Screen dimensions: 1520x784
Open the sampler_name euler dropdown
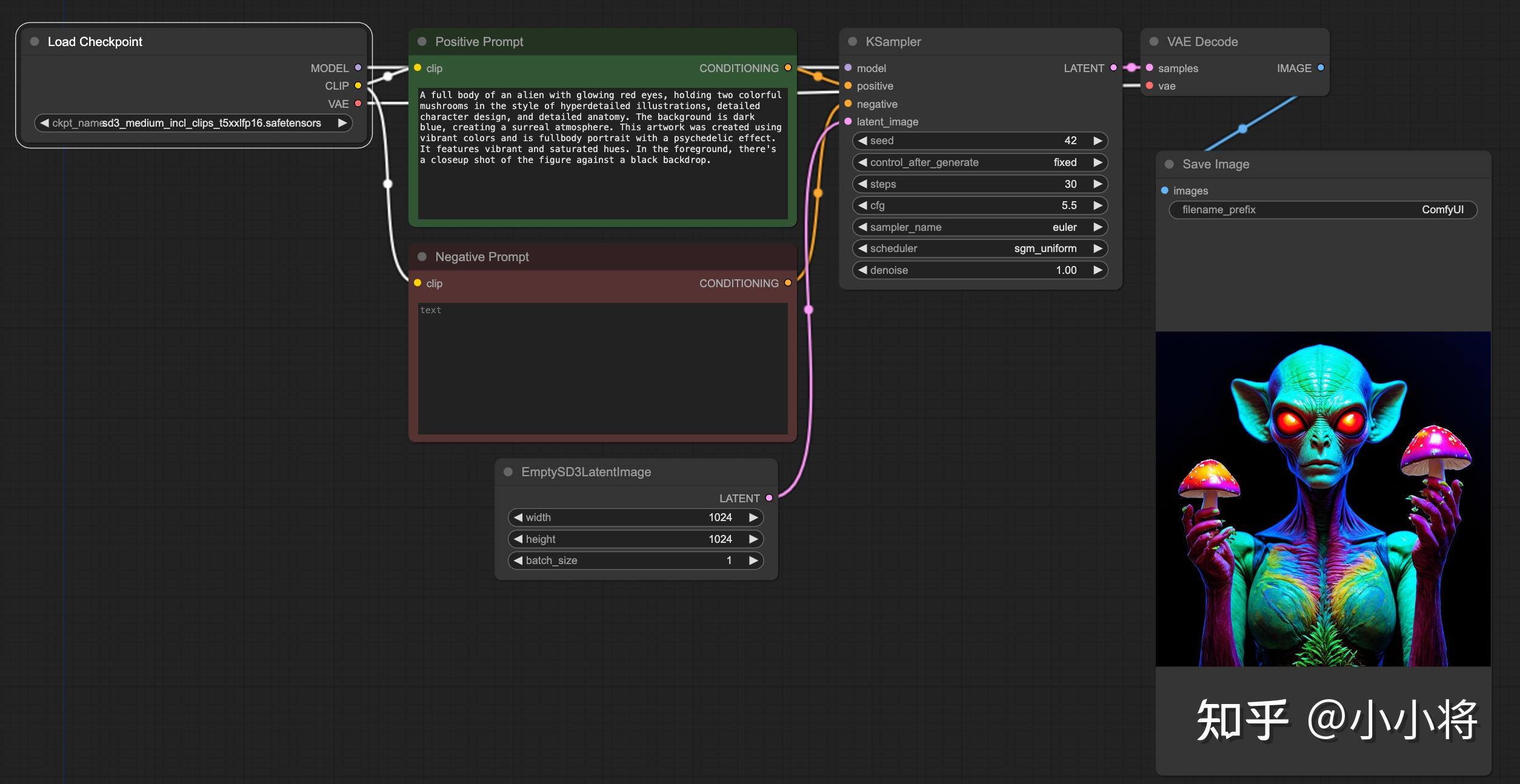click(979, 227)
